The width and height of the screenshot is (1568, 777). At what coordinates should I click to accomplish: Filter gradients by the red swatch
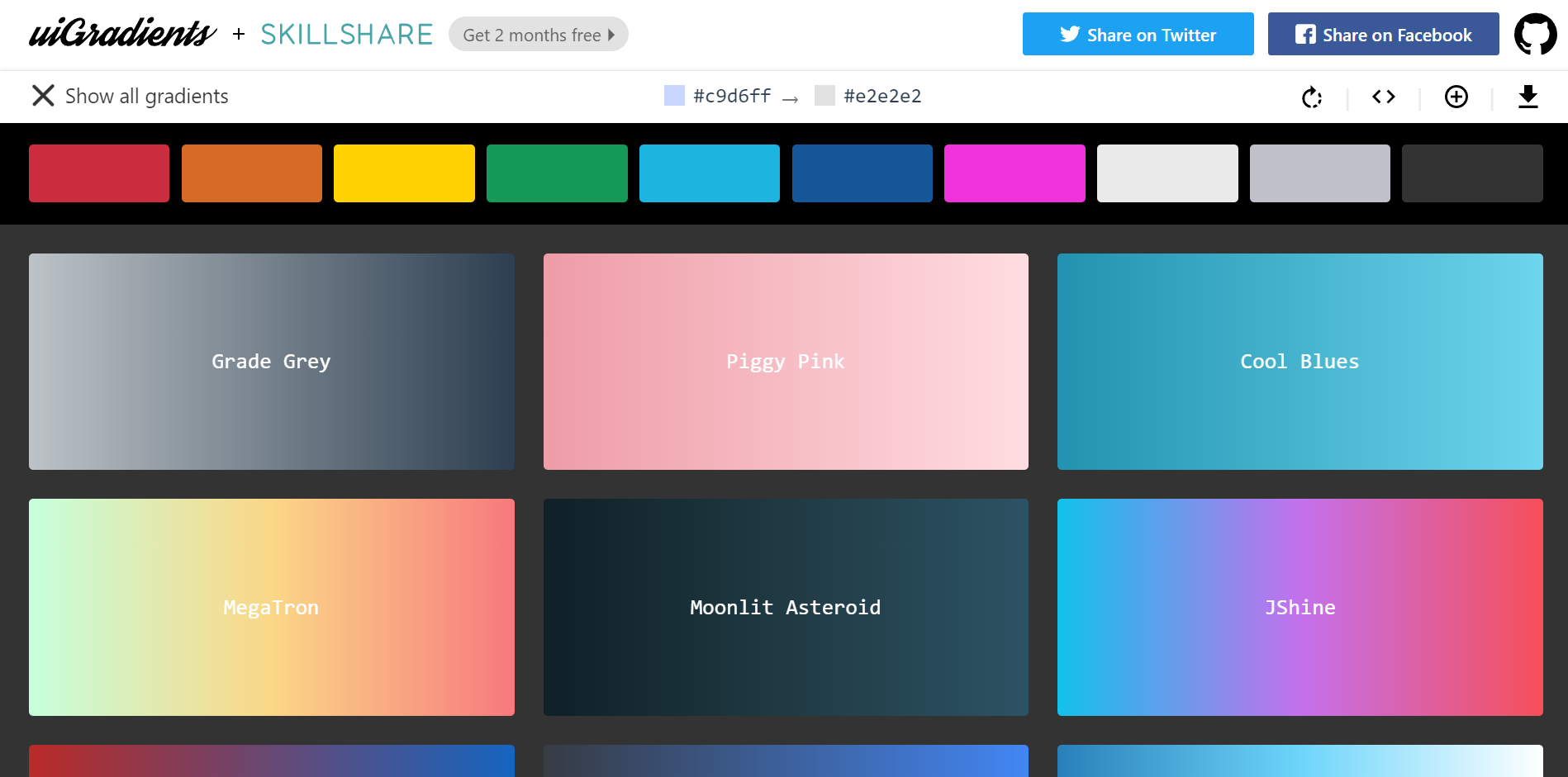(99, 173)
